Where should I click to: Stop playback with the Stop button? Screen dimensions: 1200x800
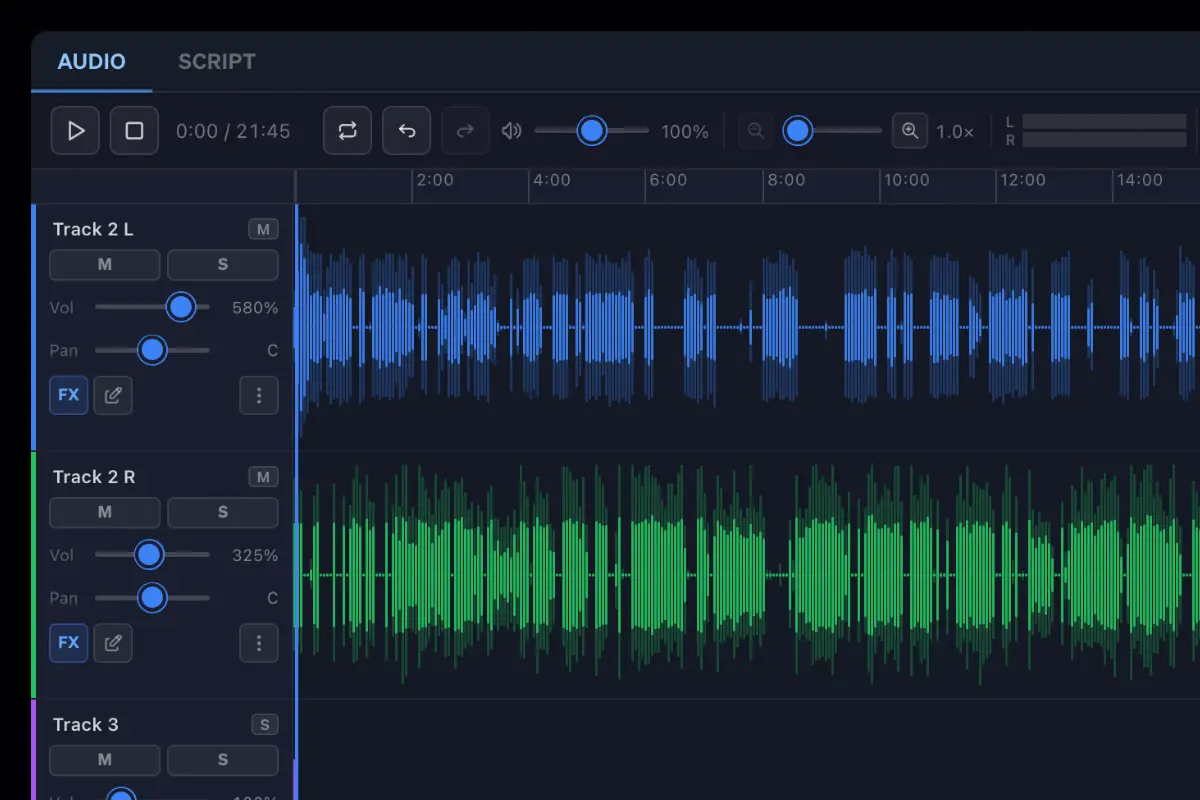(134, 131)
